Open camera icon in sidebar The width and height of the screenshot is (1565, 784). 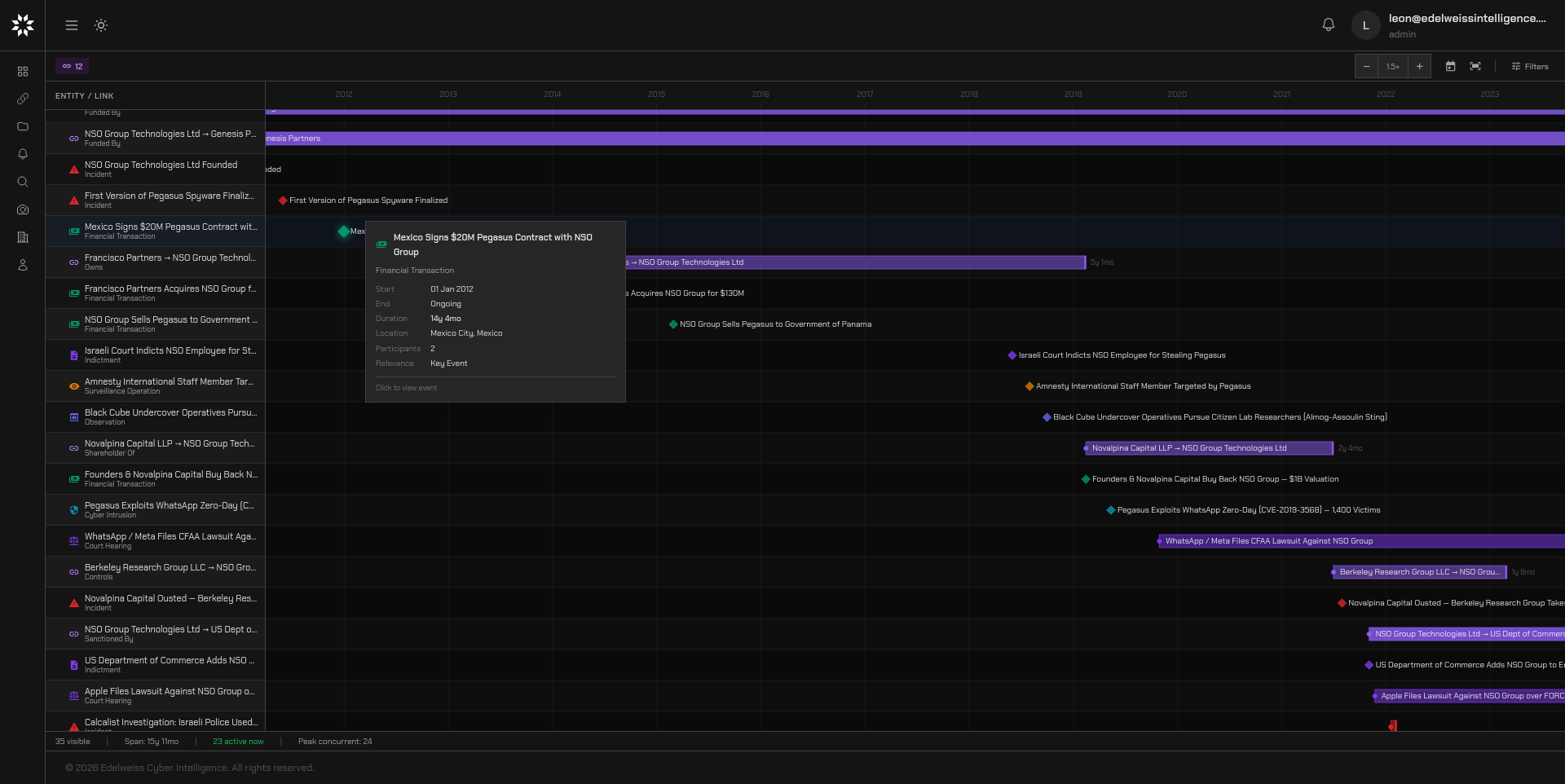pos(23,209)
